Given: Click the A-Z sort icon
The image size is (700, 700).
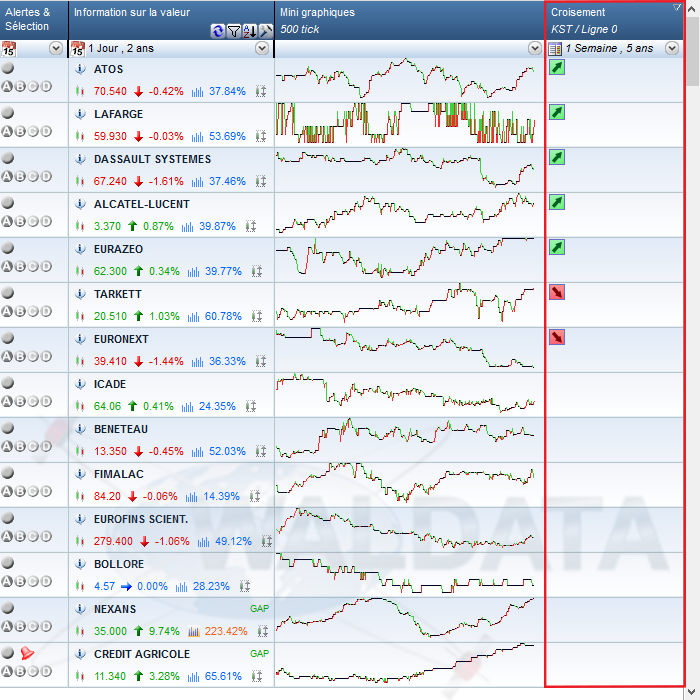Looking at the screenshot, I should coord(250,31).
